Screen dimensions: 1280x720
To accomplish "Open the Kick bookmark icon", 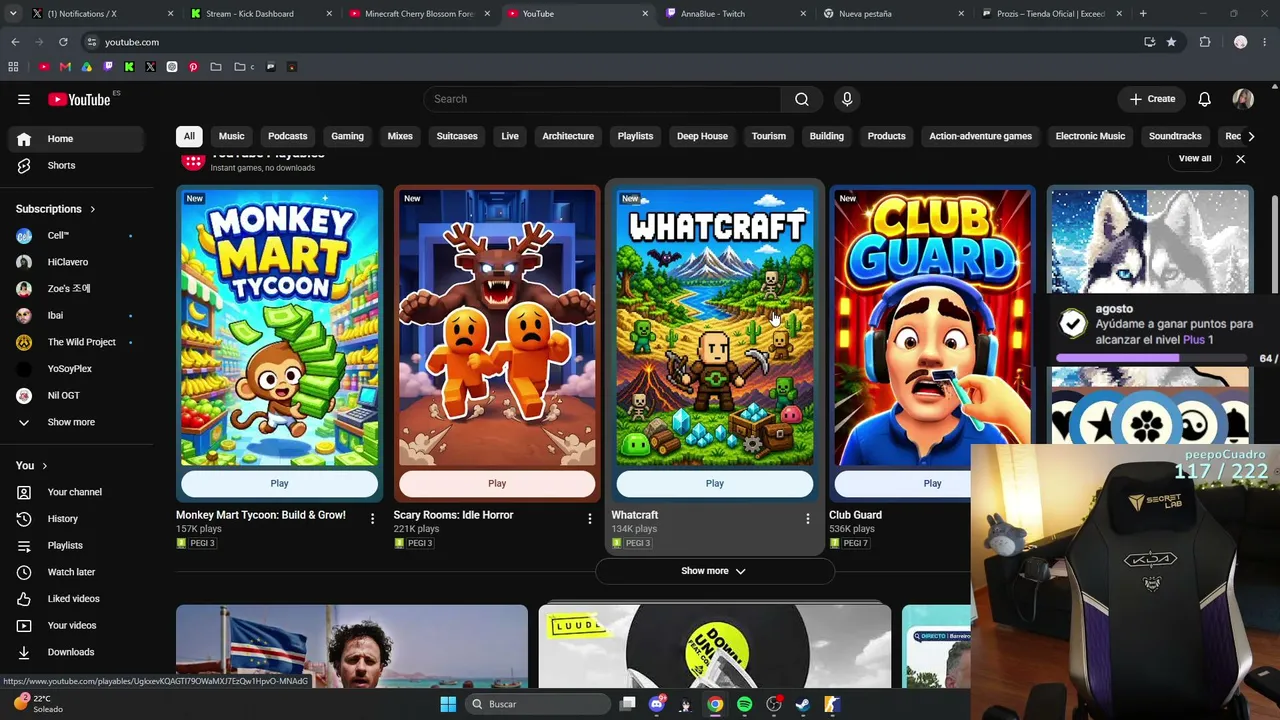I will (x=129, y=67).
